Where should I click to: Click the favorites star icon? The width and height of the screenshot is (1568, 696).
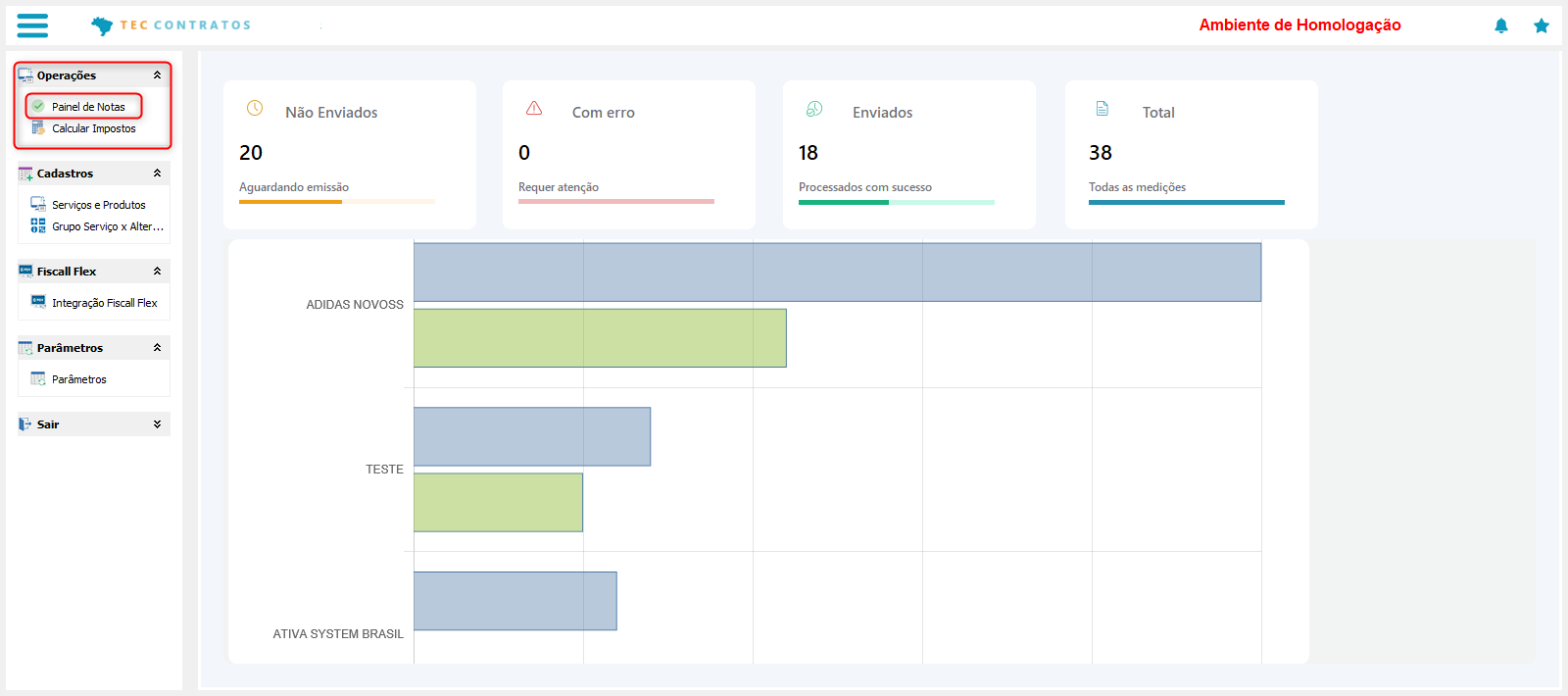pos(1542,25)
